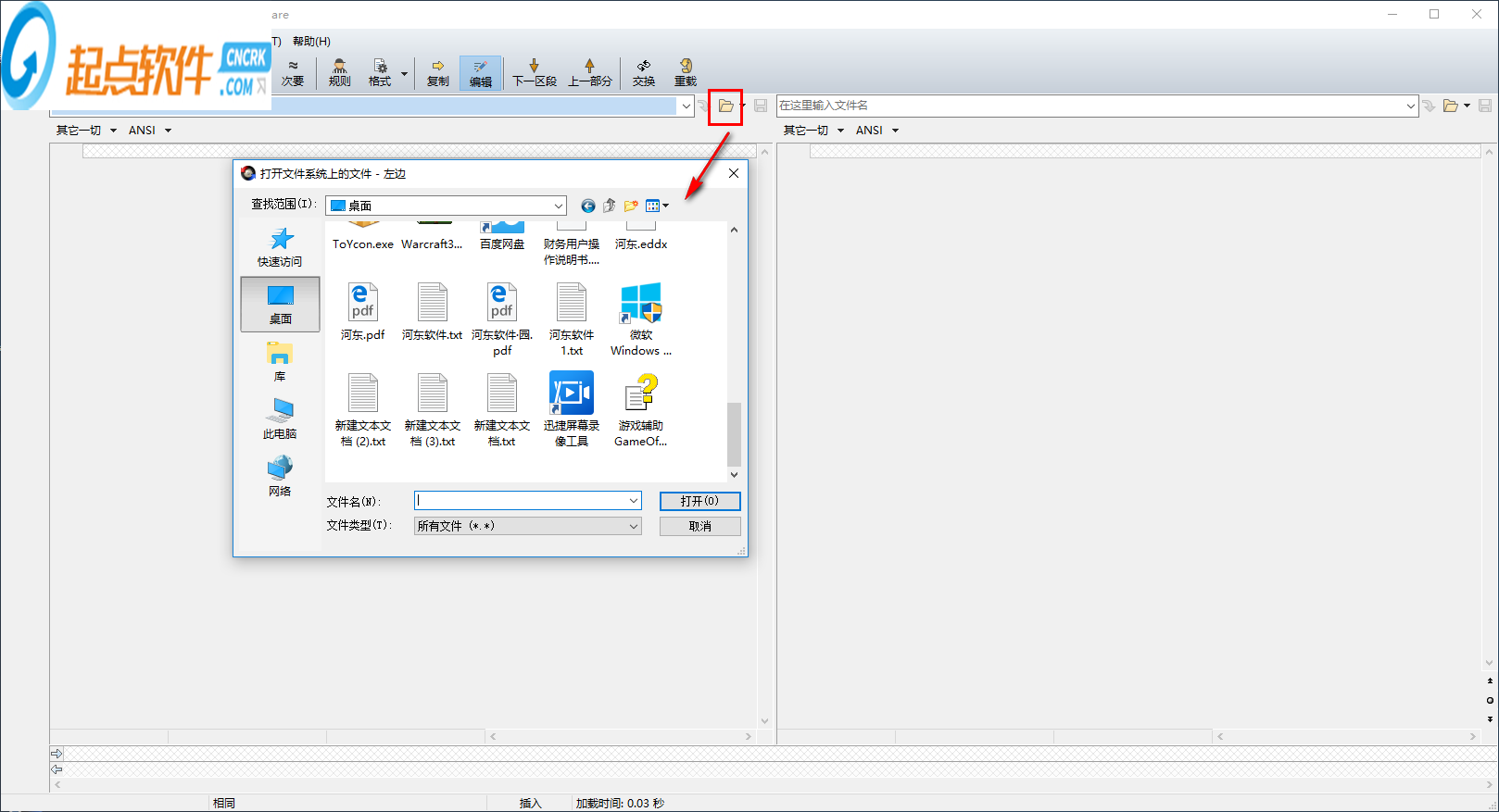
Task: Create a new folder in the dialog
Action: (631, 206)
